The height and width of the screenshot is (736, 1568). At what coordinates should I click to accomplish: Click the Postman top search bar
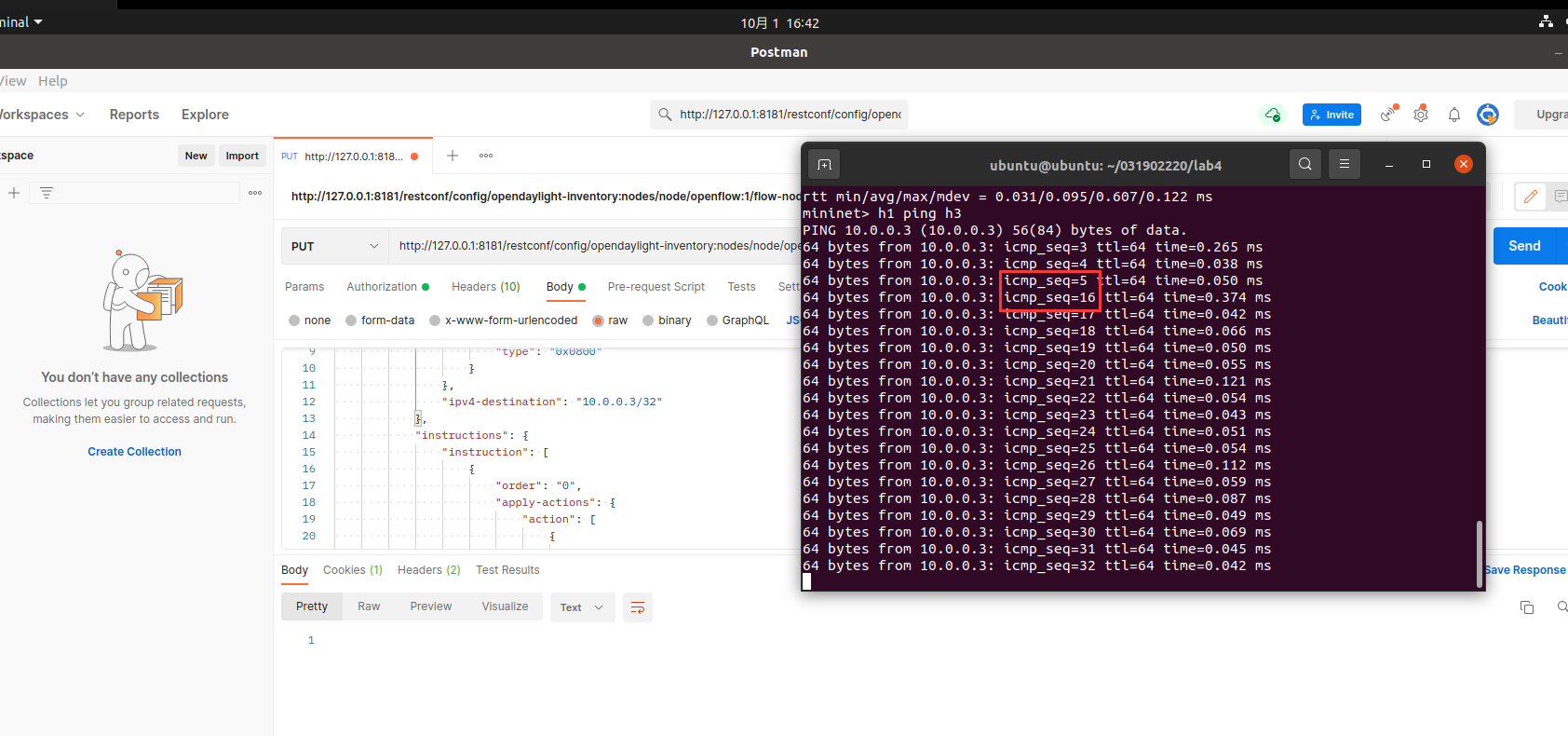tap(779, 115)
